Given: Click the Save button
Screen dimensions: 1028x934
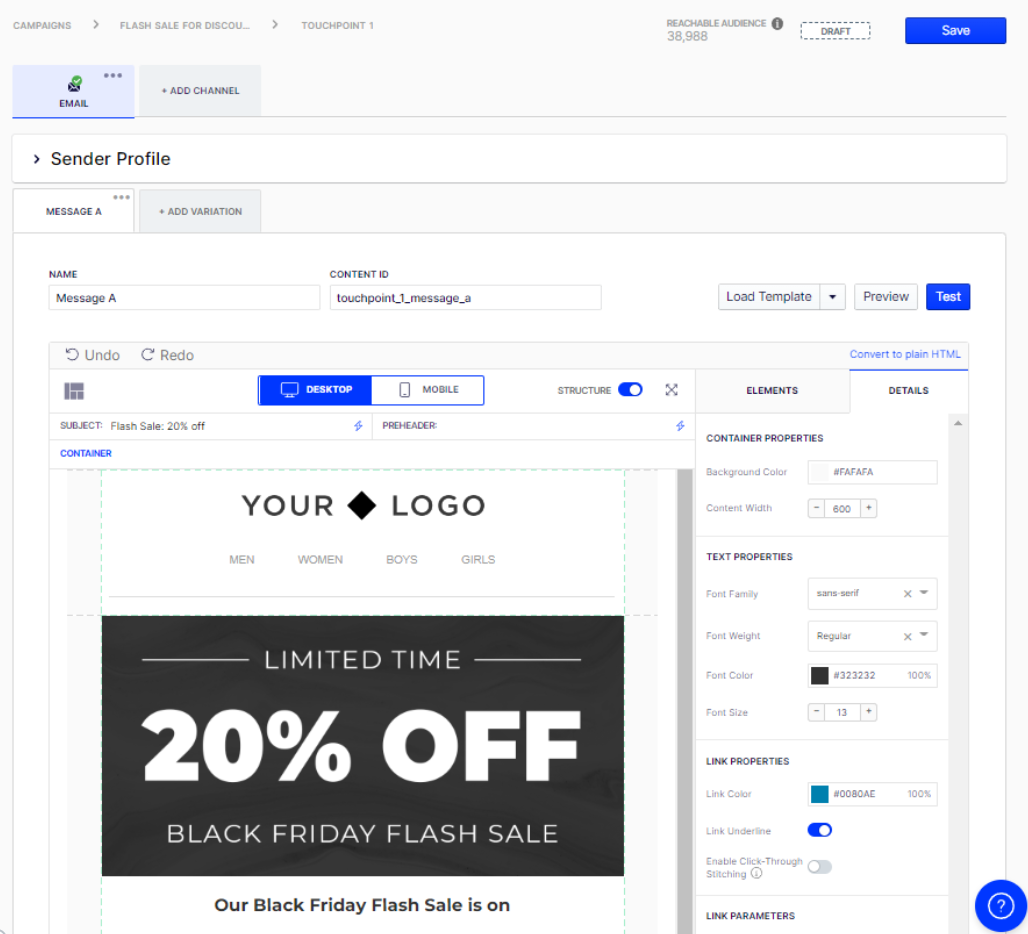Looking at the screenshot, I should point(955,31).
